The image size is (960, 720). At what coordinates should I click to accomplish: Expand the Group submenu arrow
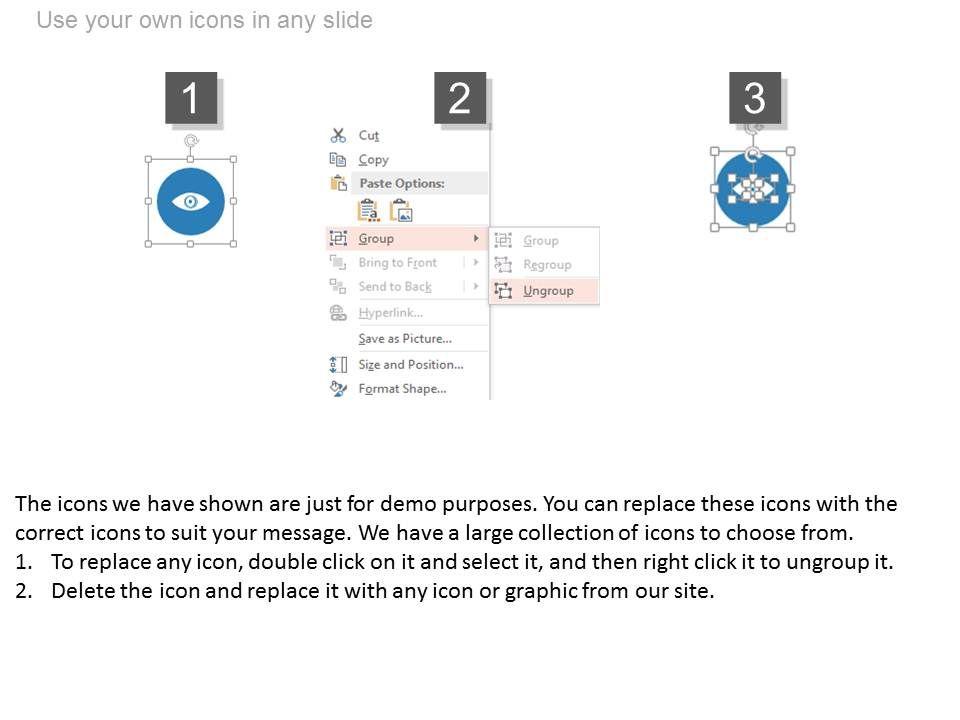point(476,238)
